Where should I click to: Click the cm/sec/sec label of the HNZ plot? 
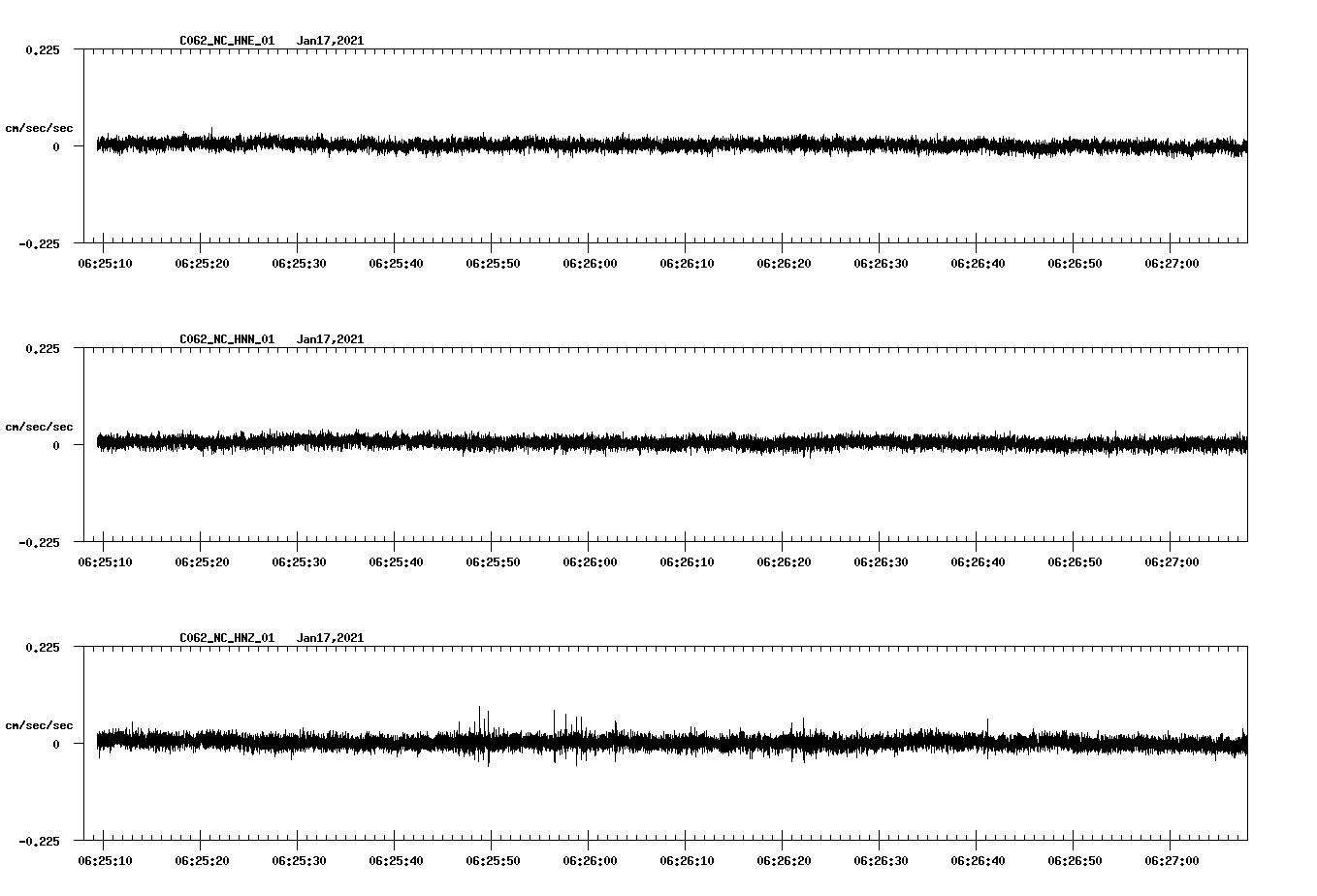click(x=41, y=723)
